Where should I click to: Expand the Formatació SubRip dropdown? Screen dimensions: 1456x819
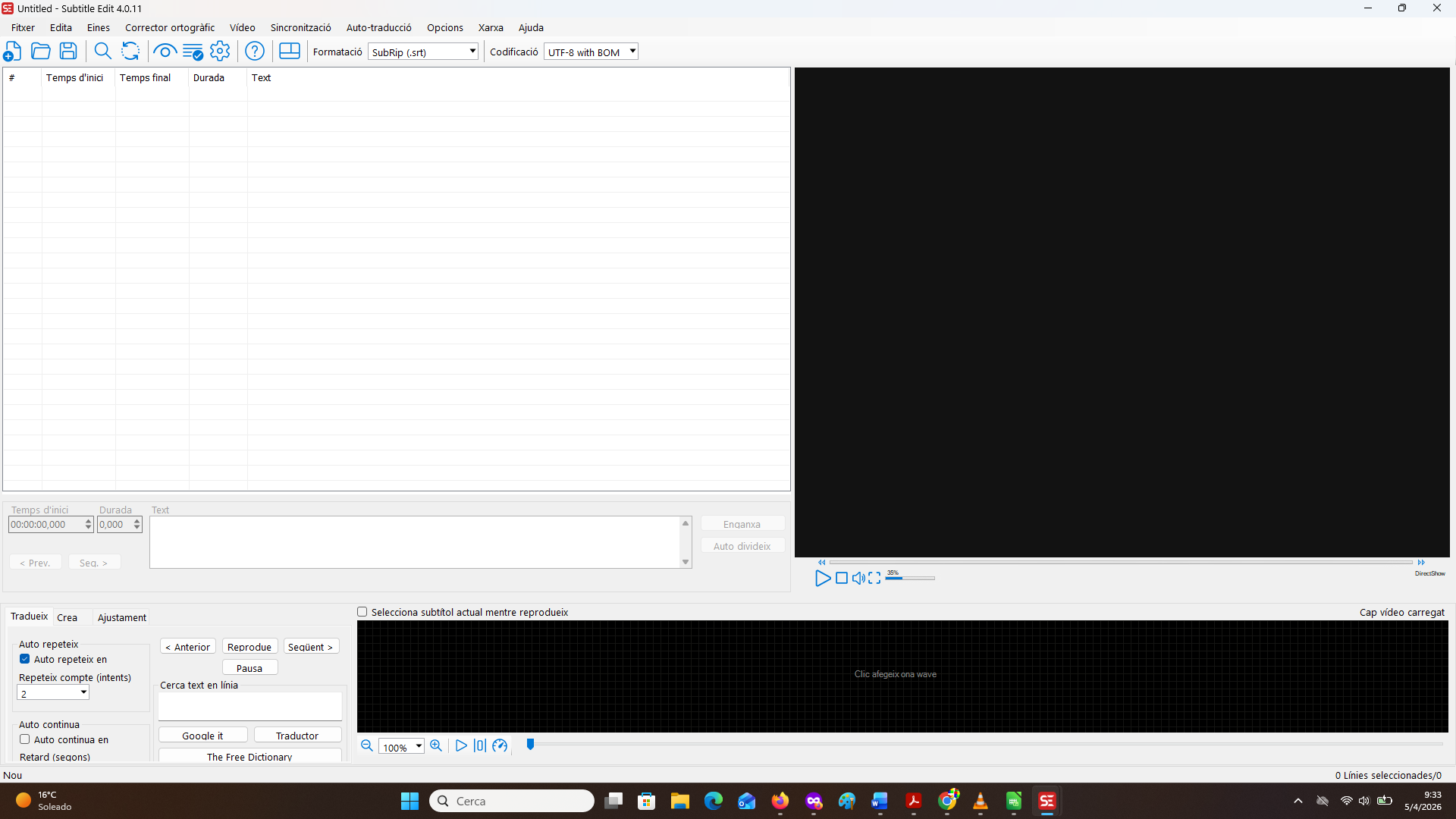coord(472,52)
